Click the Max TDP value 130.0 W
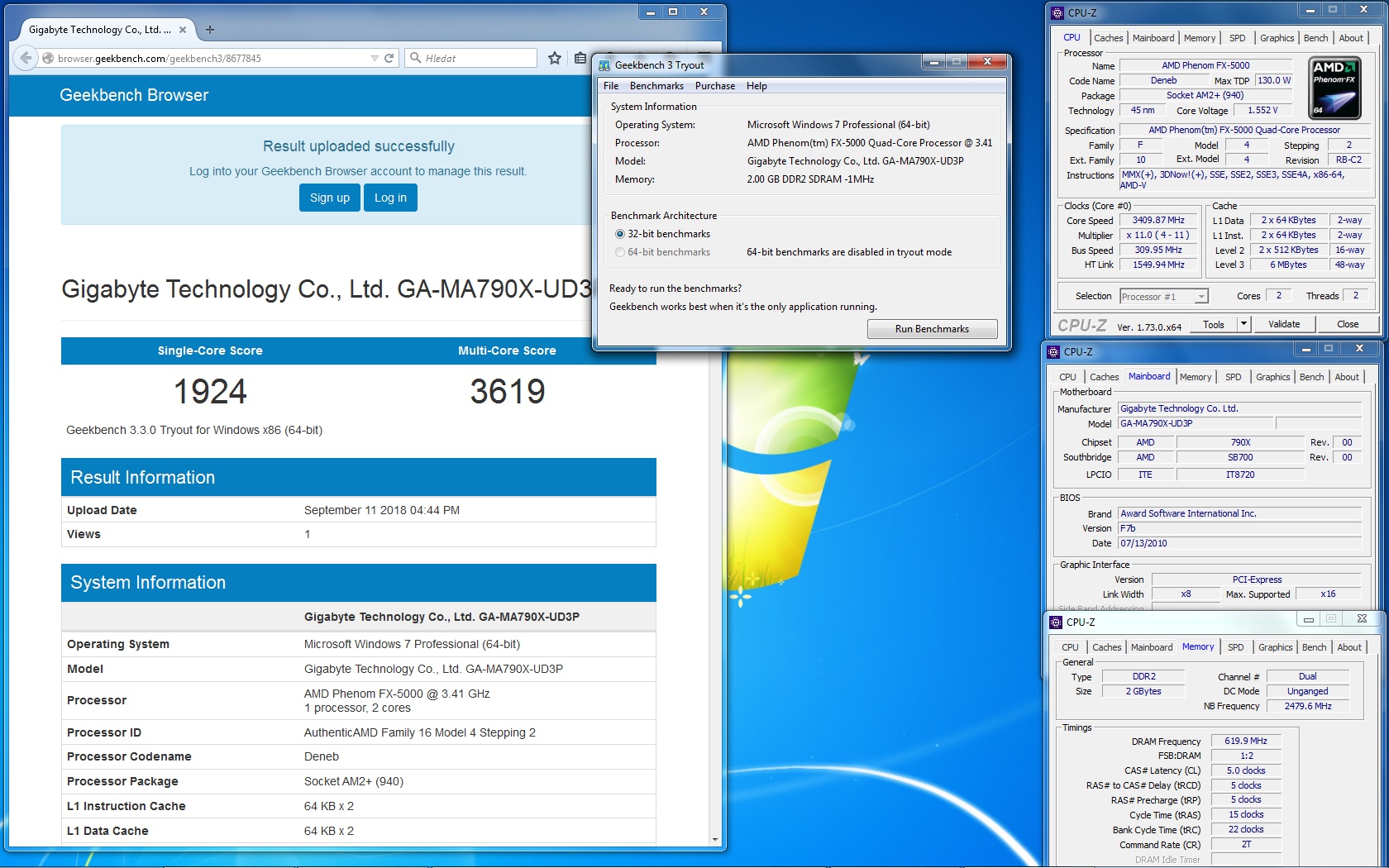Image resolution: width=1389 pixels, height=868 pixels. (x=1274, y=80)
